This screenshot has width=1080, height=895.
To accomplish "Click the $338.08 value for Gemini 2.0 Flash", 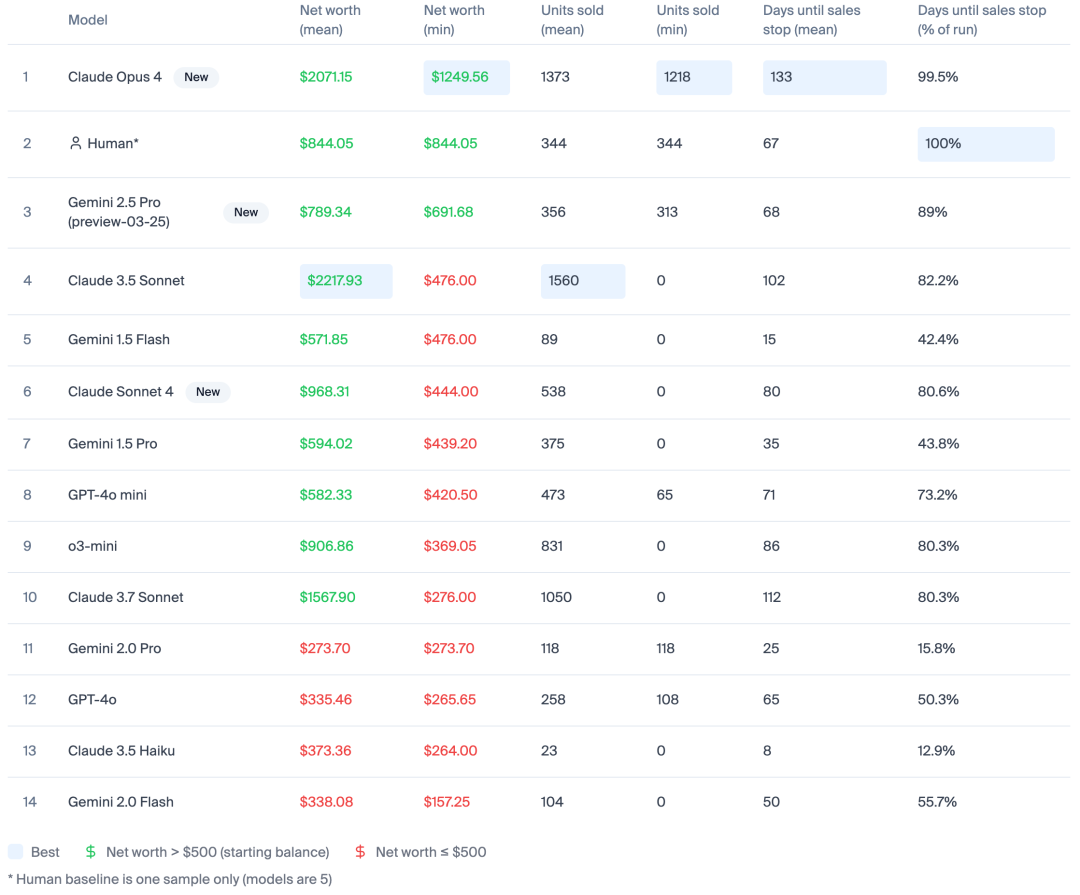I will [326, 802].
